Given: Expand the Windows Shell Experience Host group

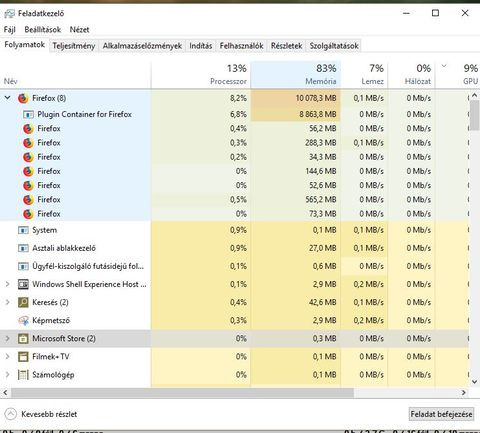Looking at the screenshot, I should (x=7, y=284).
